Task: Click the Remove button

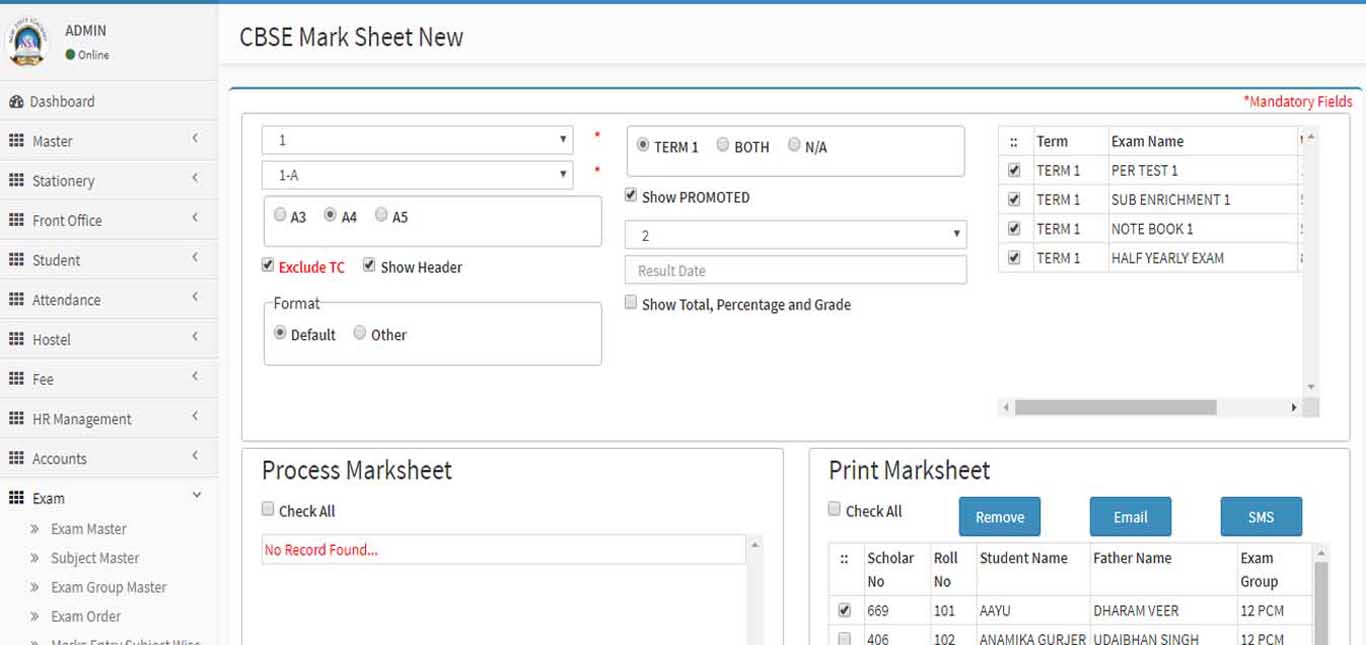Action: pyautogui.click(x=1000, y=517)
